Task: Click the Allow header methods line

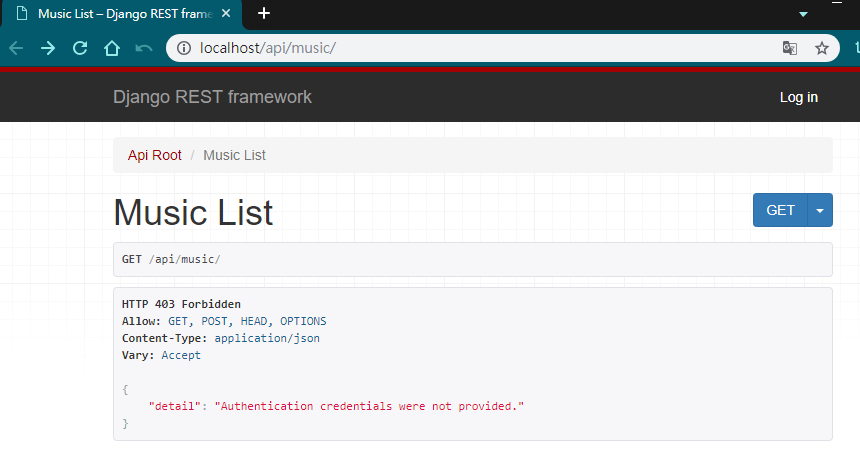Action: pyautogui.click(x=224, y=321)
